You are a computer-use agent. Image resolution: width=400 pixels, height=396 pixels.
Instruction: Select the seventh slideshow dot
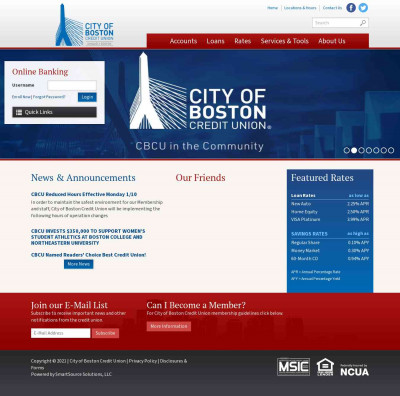391,150
